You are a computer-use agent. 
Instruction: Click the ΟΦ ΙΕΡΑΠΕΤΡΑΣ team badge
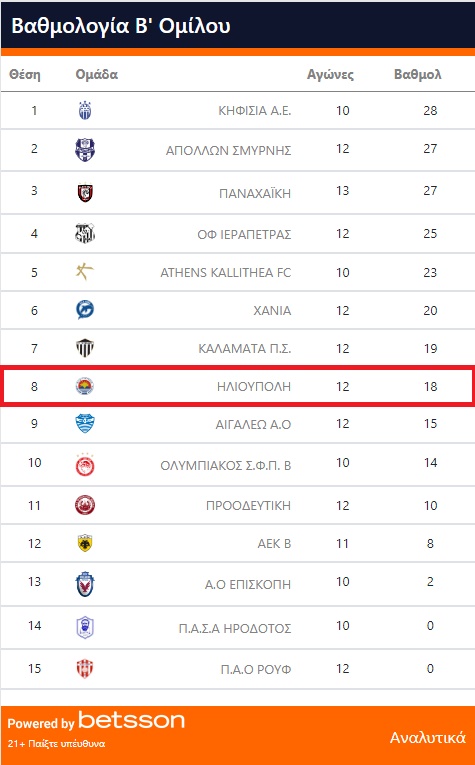[x=85, y=233]
